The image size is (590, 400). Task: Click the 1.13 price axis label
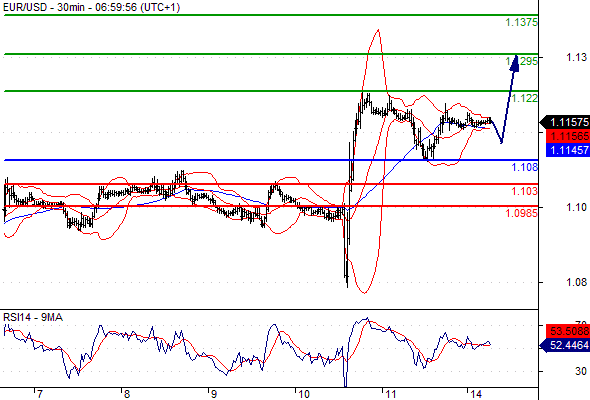tap(576, 57)
